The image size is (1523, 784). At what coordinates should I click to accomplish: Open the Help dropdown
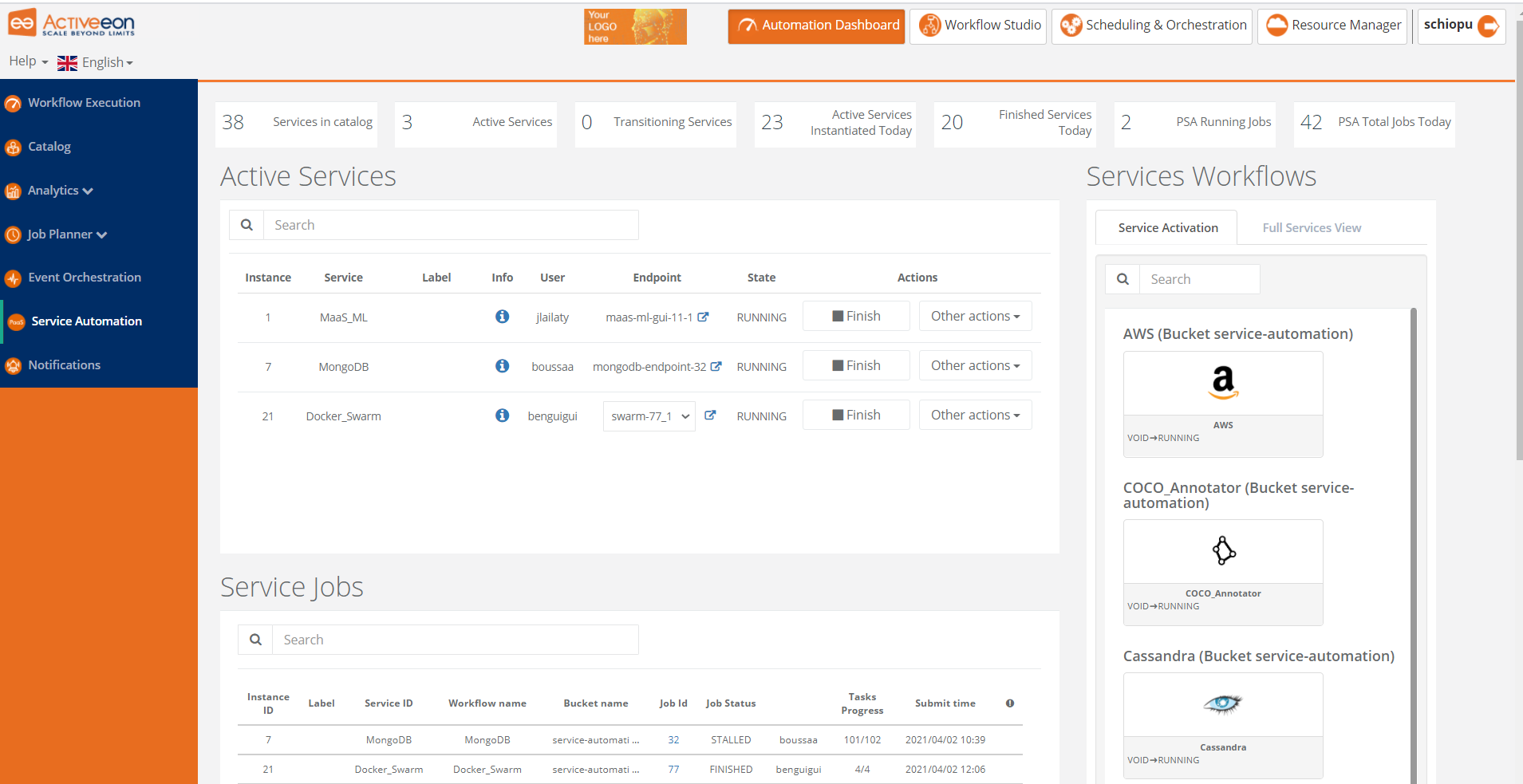pyautogui.click(x=29, y=61)
